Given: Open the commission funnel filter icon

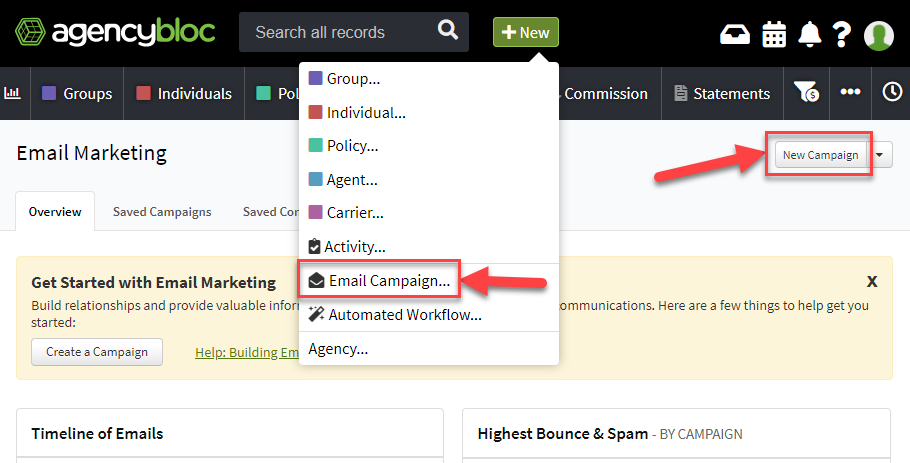Looking at the screenshot, I should click(x=806, y=92).
